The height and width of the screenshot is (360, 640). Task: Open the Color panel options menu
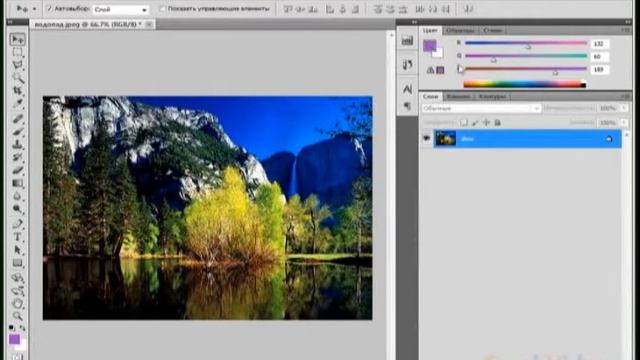(x=626, y=30)
